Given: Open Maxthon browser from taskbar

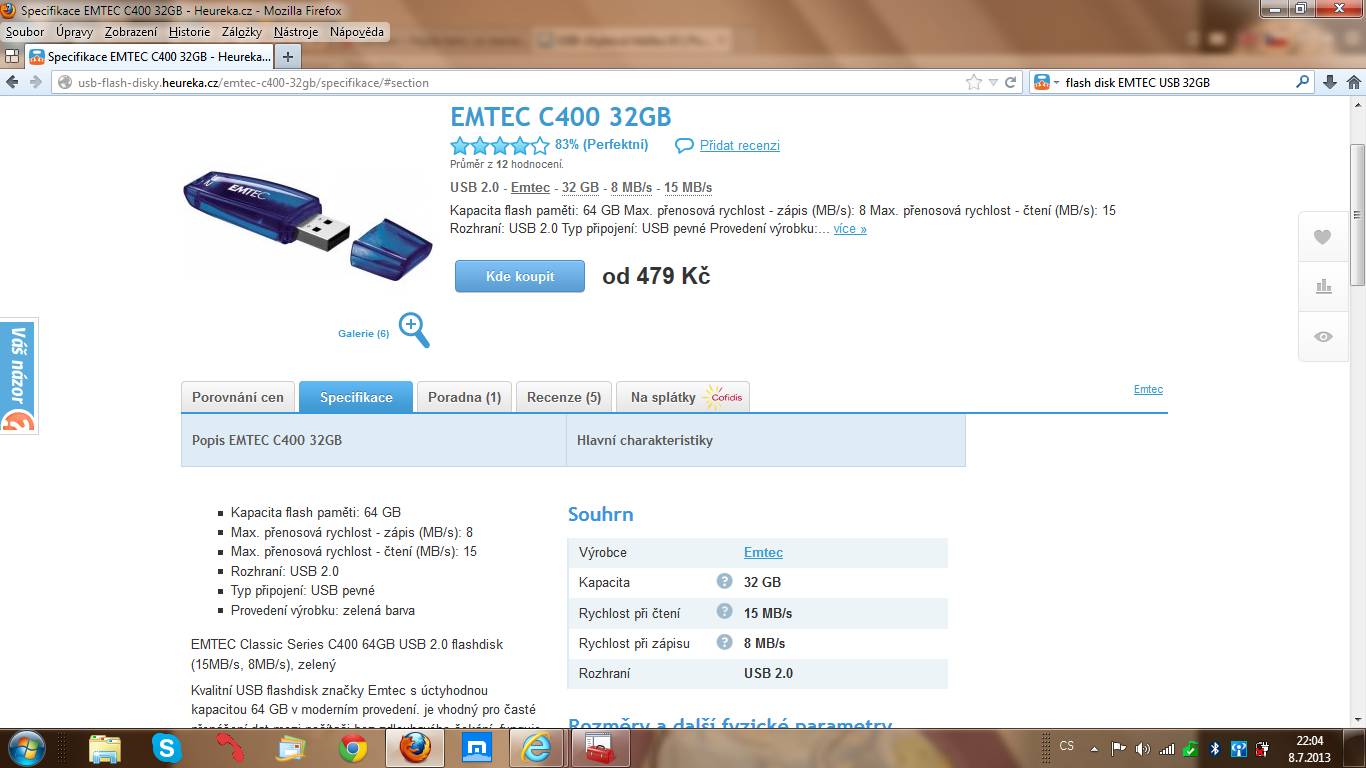Looking at the screenshot, I should 476,748.
